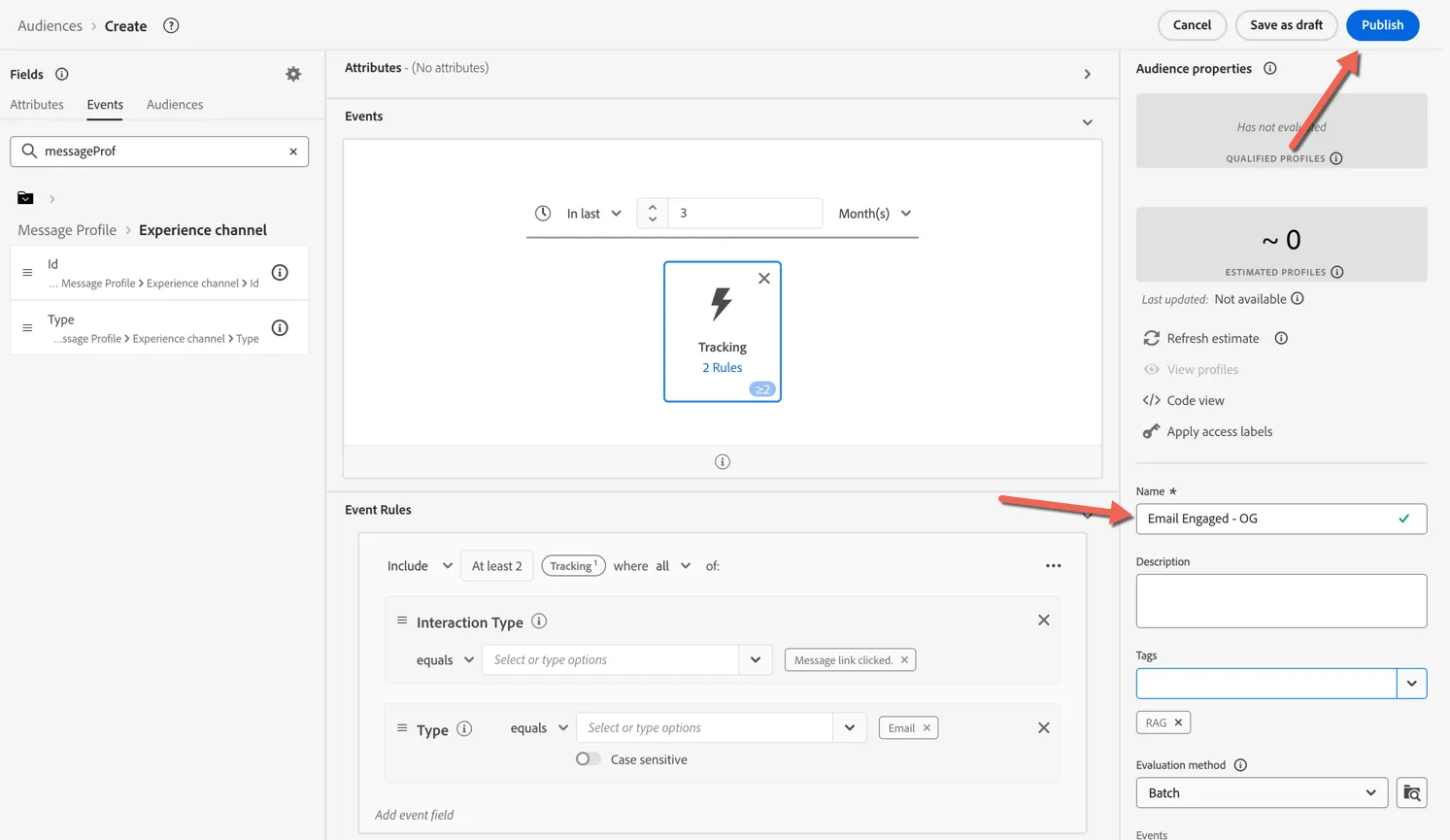Switch to the Audiences tab
The image size is (1450, 840).
(x=175, y=105)
